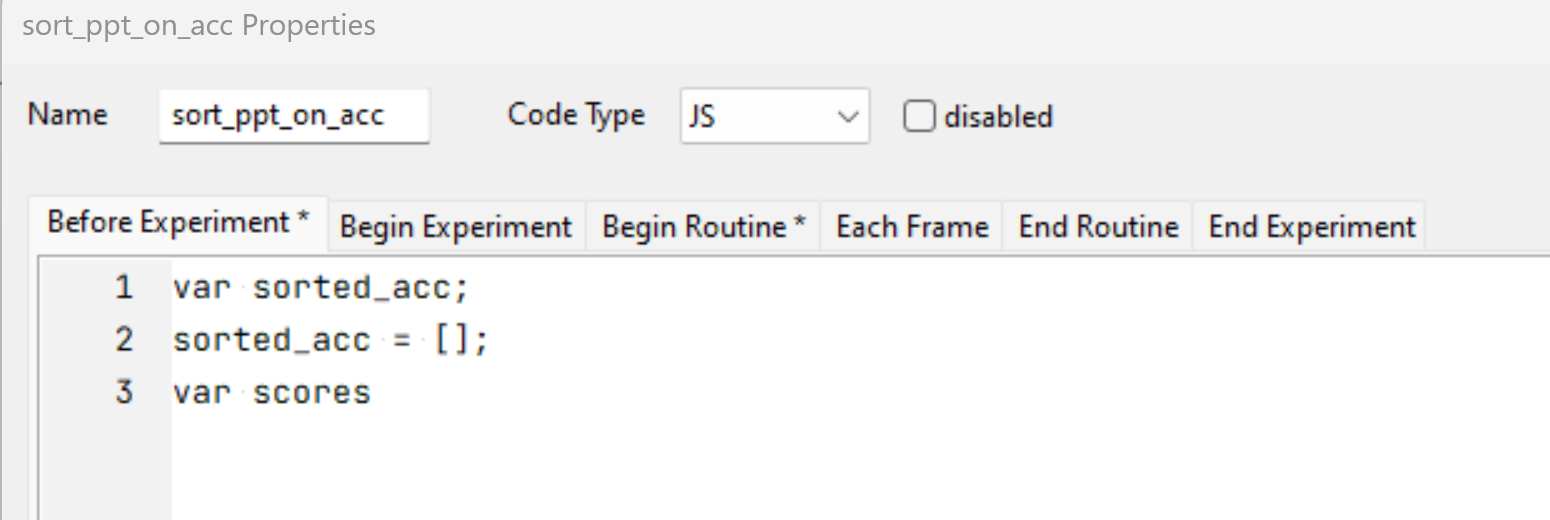Screen dimensions: 1550x520
Task: Click line number 3 in the gutter
Action: click(x=124, y=392)
